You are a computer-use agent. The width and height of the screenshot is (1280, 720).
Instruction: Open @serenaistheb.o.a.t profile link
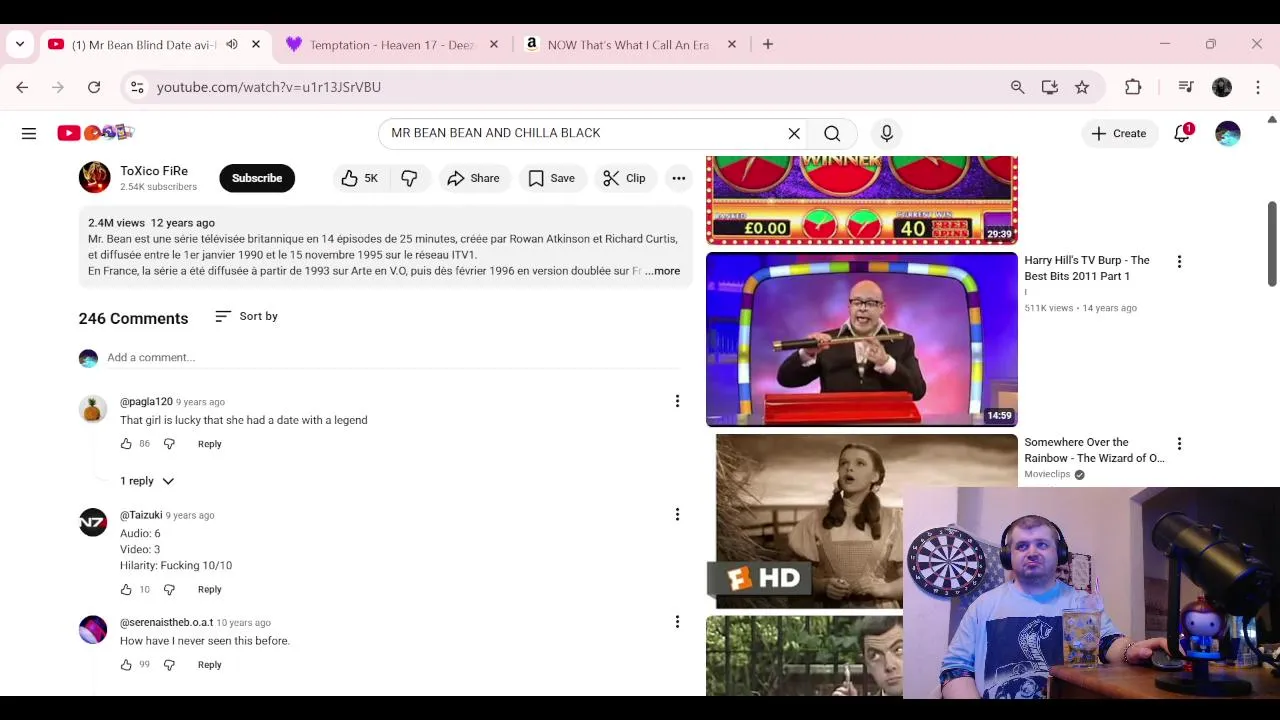coord(166,622)
